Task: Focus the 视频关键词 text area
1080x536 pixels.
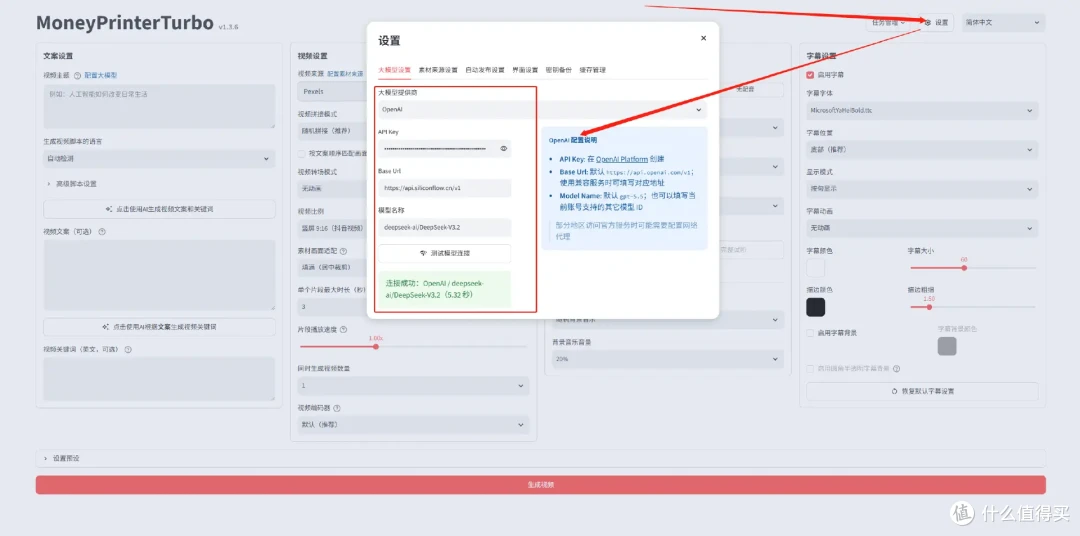Action: tap(159, 379)
